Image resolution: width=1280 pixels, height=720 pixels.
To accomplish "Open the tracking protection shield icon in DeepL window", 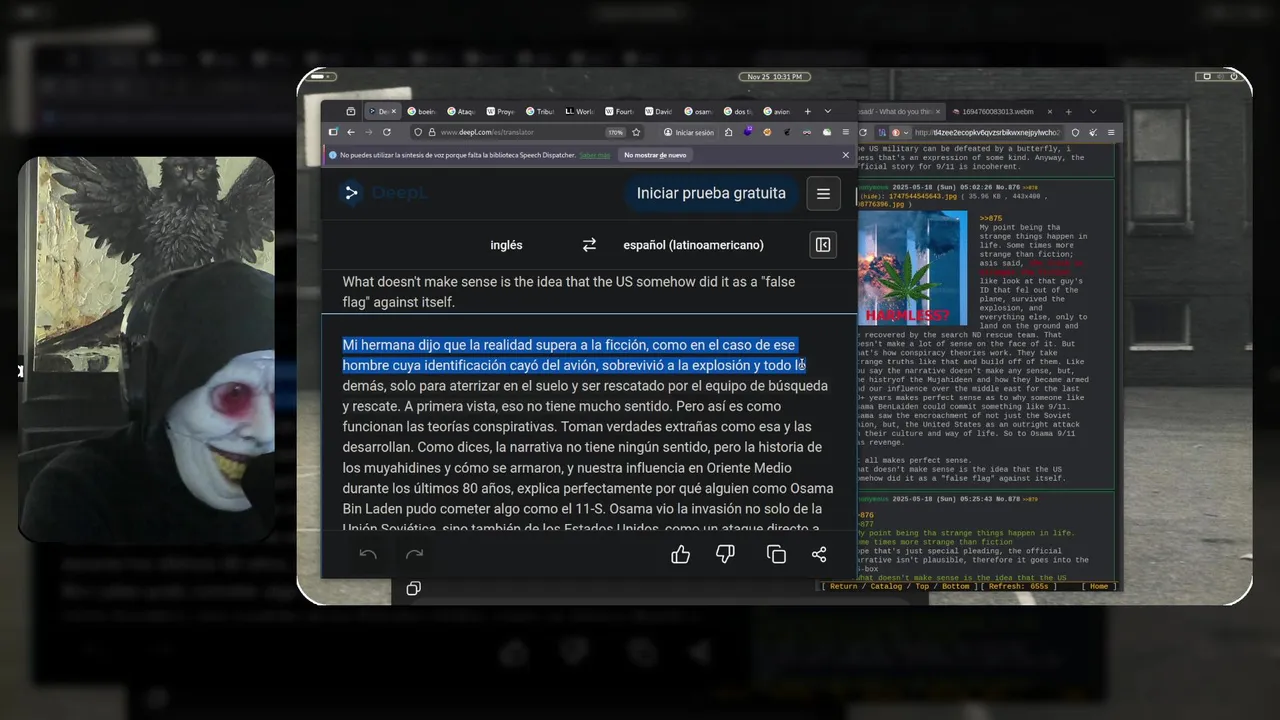I will pyautogui.click(x=418, y=132).
